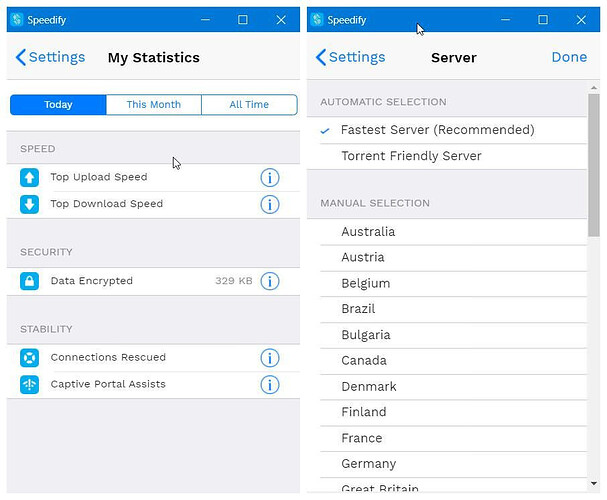Viewport: 607px width, 500px height.
Task: Click the 329 KB value
Action: tap(234, 281)
